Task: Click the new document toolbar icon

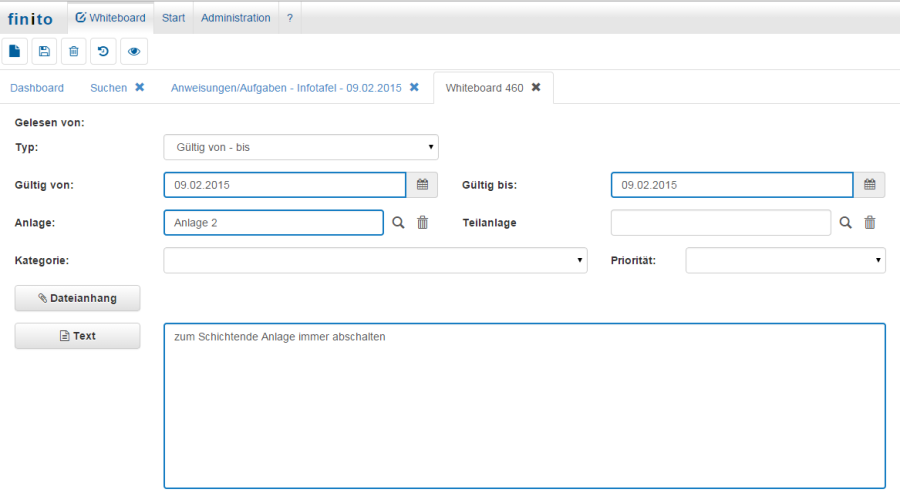Action: click(x=14, y=51)
